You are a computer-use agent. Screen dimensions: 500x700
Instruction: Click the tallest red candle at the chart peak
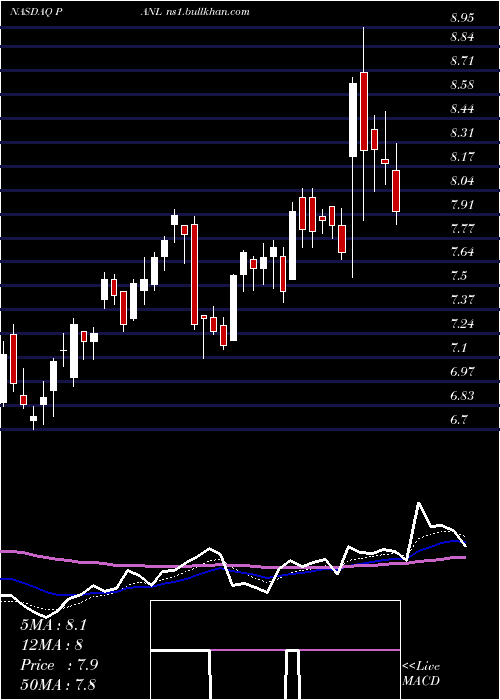(364, 111)
